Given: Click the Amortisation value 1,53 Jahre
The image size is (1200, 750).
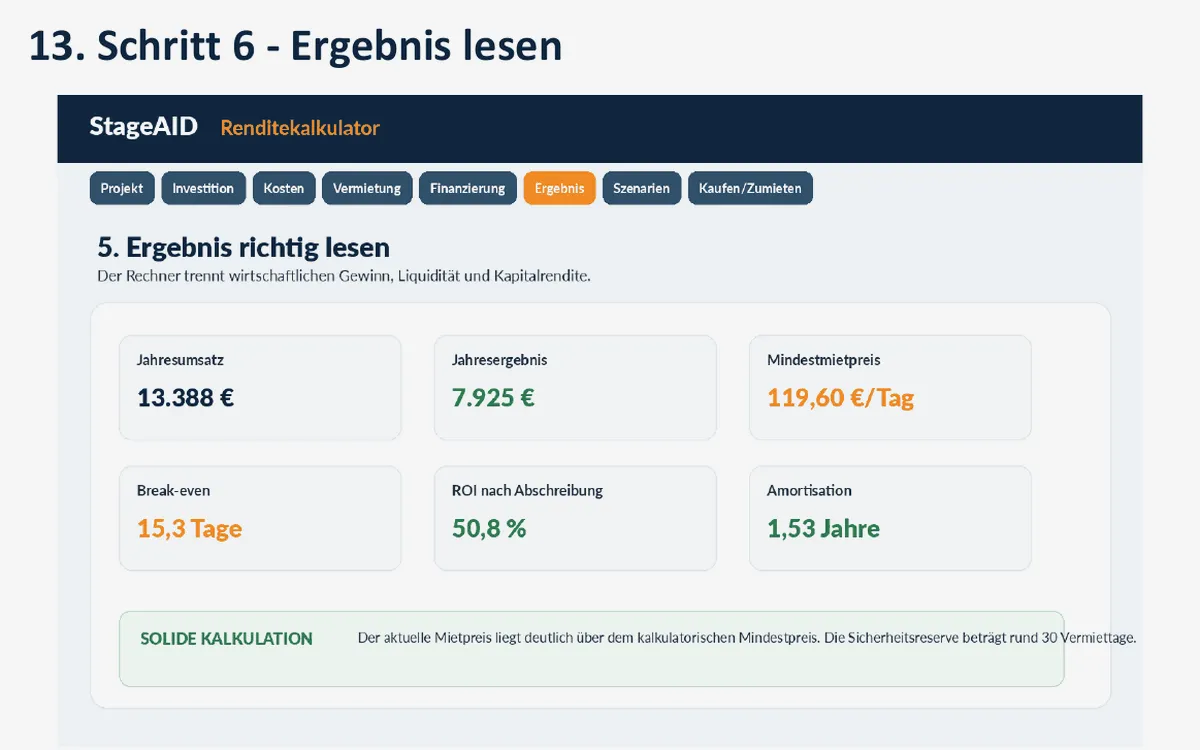Looking at the screenshot, I should click(823, 529).
